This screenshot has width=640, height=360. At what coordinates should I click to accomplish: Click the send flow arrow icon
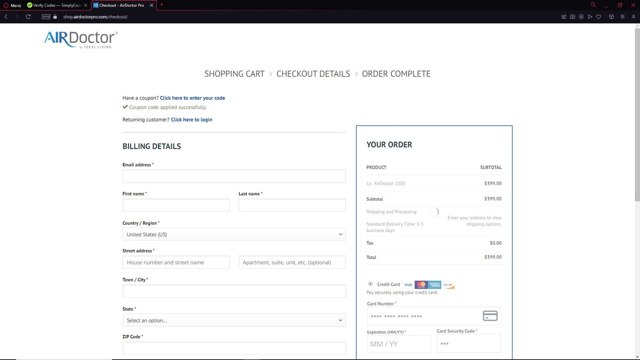tap(590, 17)
